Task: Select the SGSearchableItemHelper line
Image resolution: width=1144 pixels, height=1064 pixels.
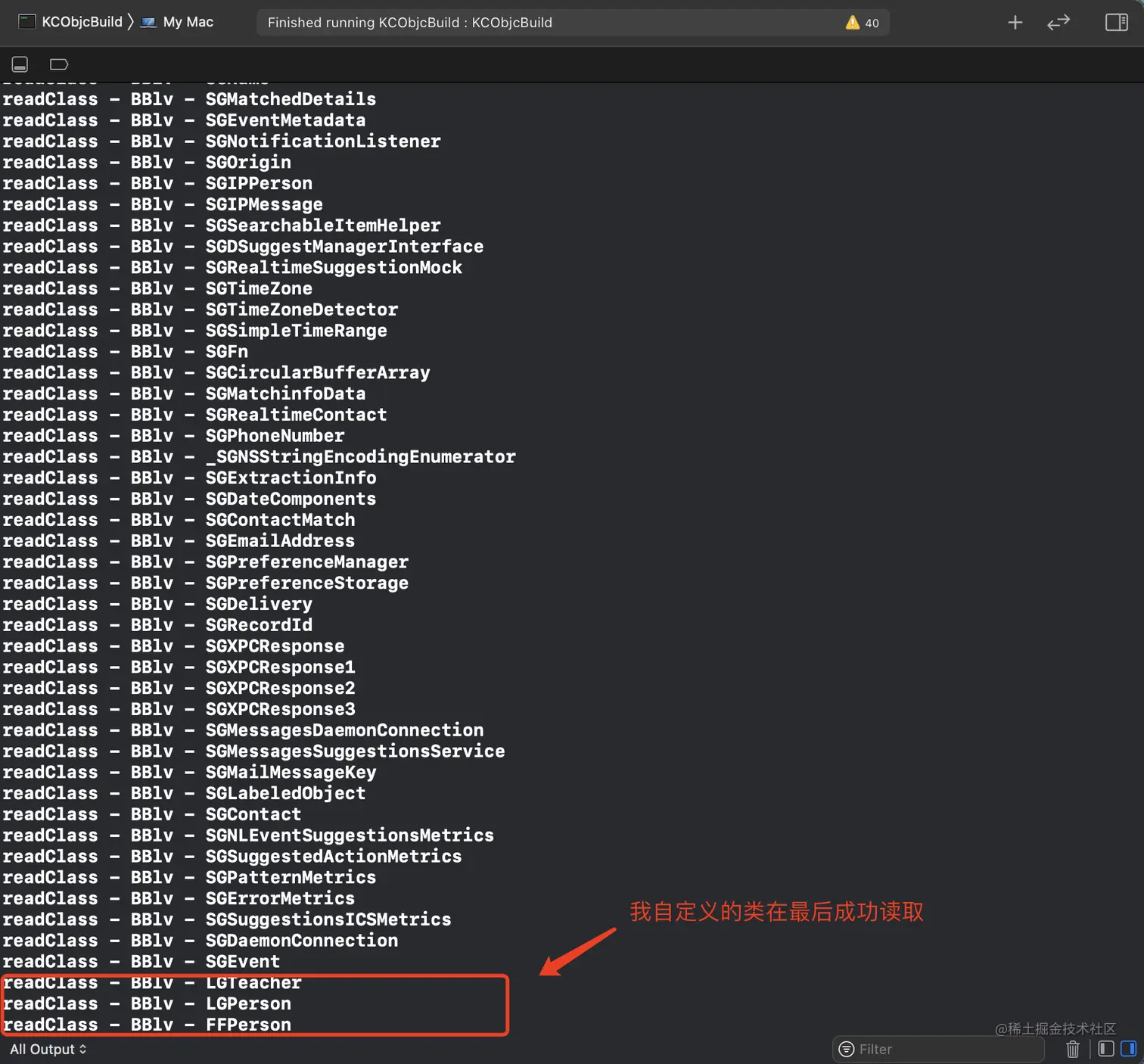Action: pyautogui.click(x=222, y=226)
